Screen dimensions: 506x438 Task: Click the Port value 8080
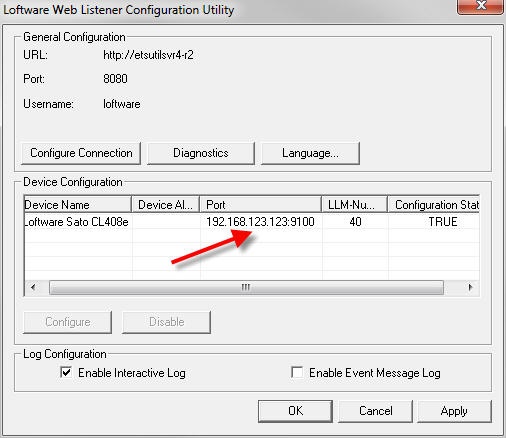pos(115,79)
